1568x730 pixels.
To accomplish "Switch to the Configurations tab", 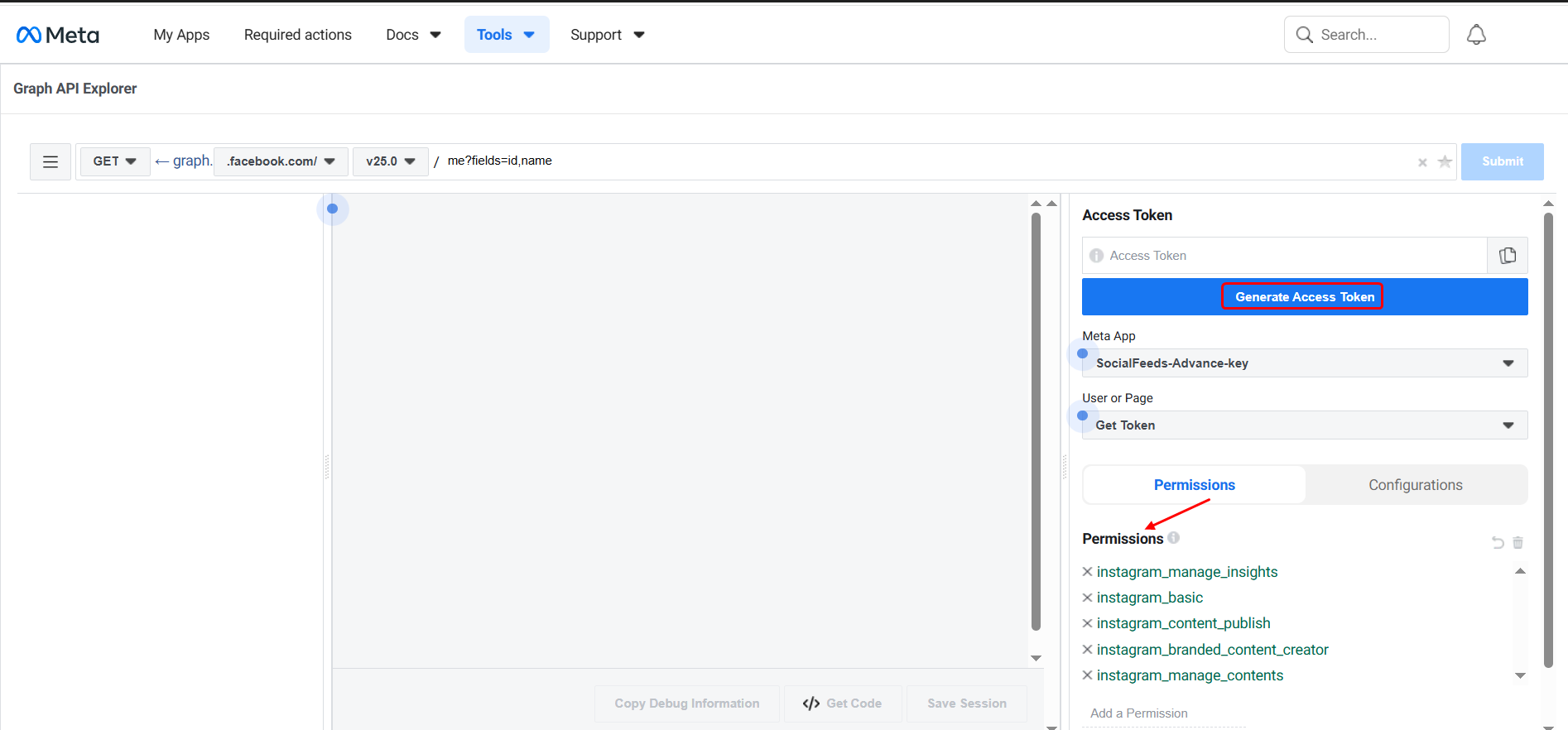I will pos(1415,485).
